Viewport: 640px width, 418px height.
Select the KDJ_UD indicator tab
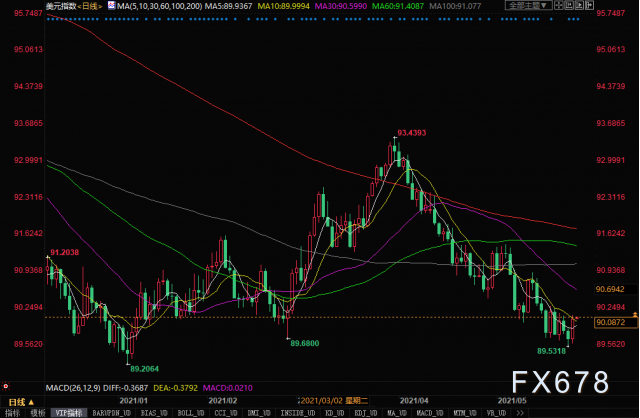366,413
